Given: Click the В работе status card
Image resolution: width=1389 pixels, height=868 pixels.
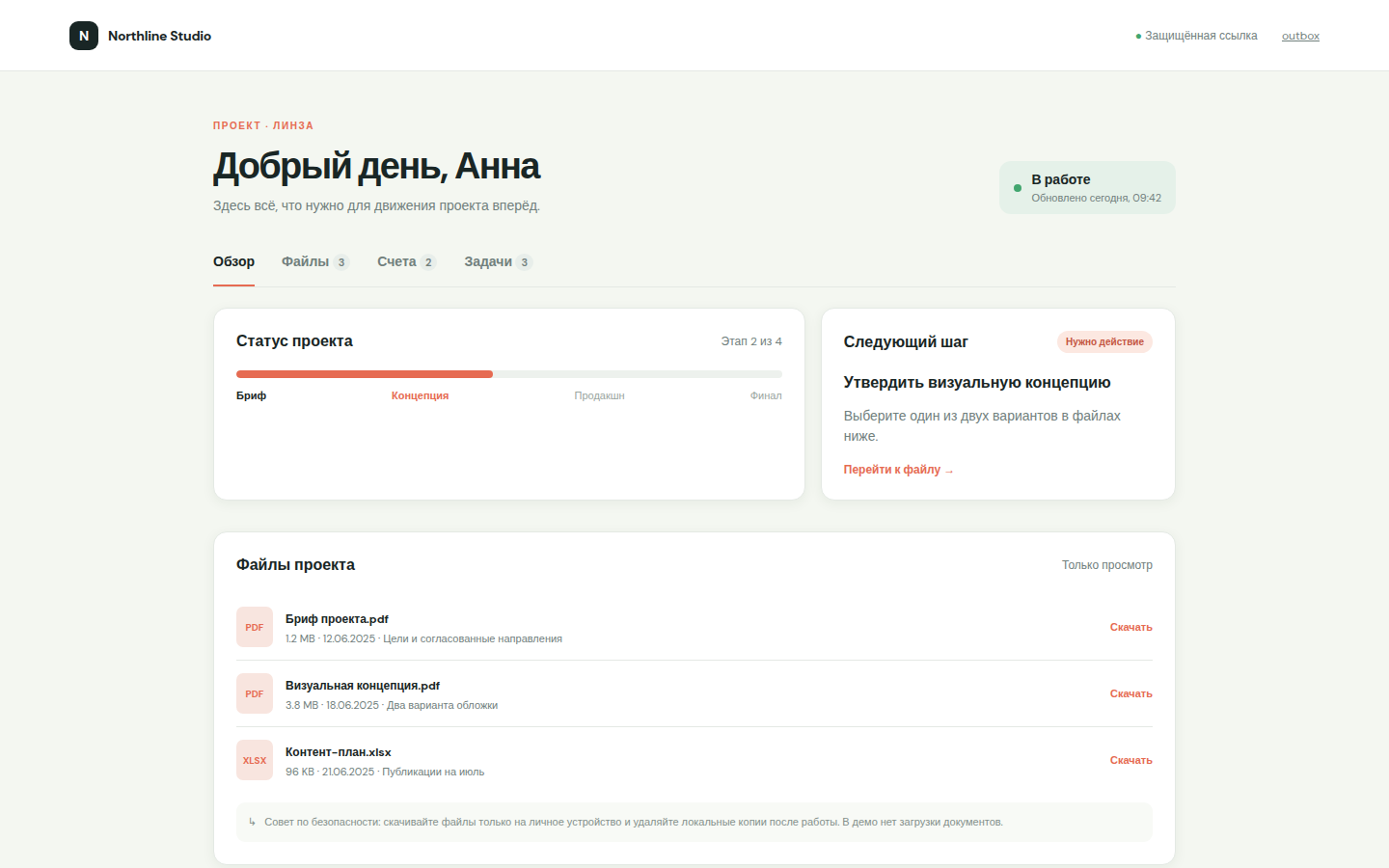Looking at the screenshot, I should [x=1087, y=188].
